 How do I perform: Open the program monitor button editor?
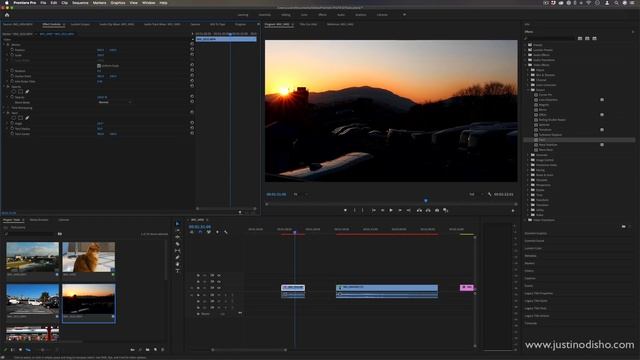[513, 211]
